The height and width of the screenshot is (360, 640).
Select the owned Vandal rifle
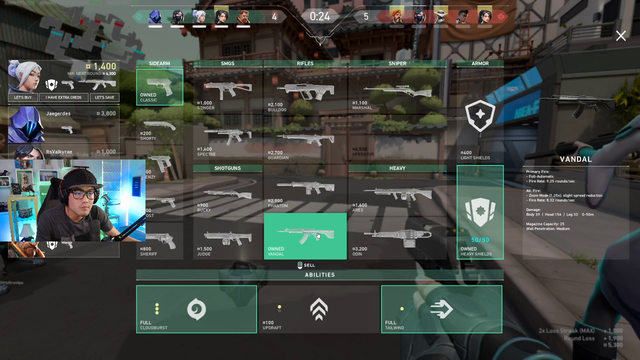click(x=305, y=236)
